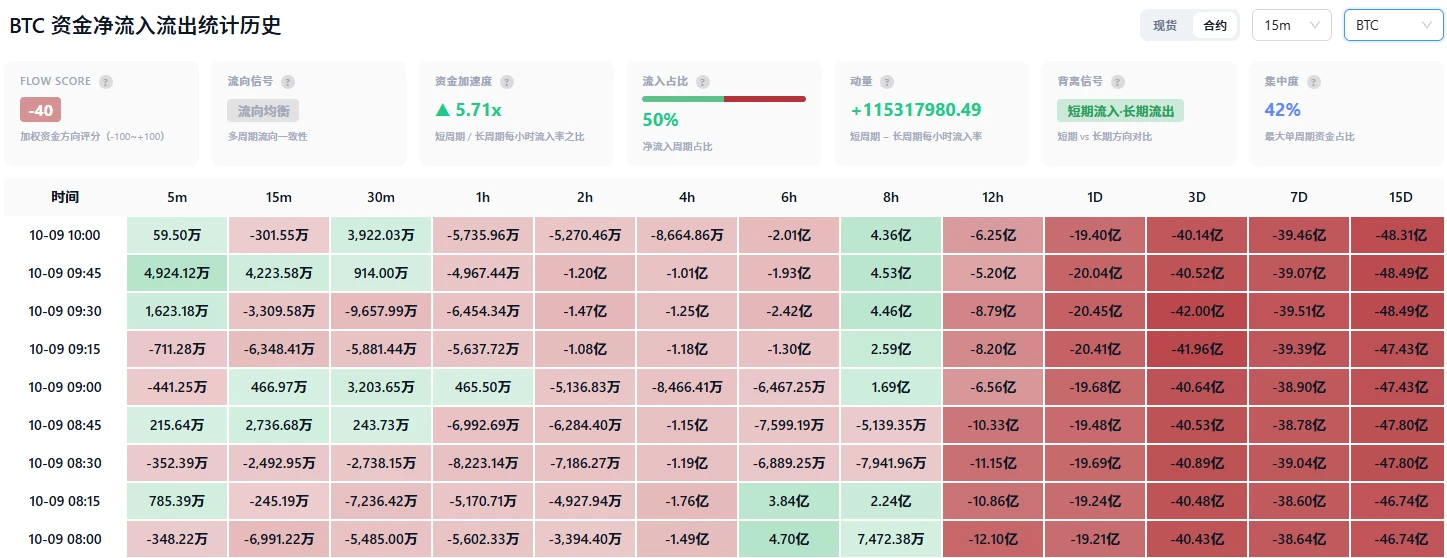The image size is (1447, 558).
Task: Click the 1D column header
Action: (x=1094, y=197)
